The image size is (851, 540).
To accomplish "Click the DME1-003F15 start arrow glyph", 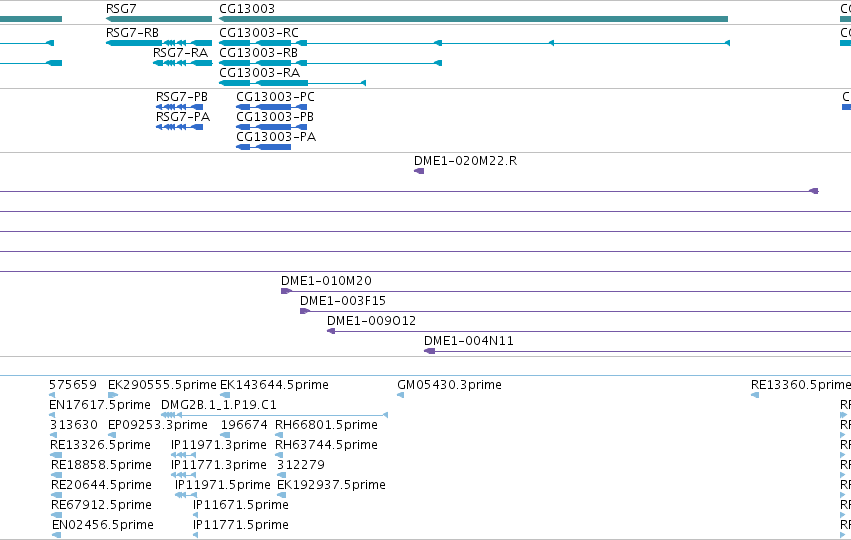I will [x=304, y=312].
